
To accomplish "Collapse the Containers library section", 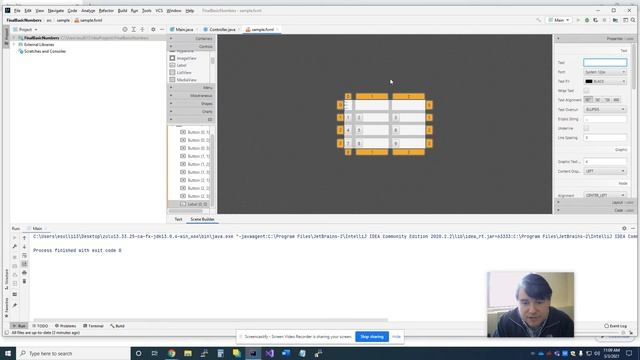I will point(191,38).
